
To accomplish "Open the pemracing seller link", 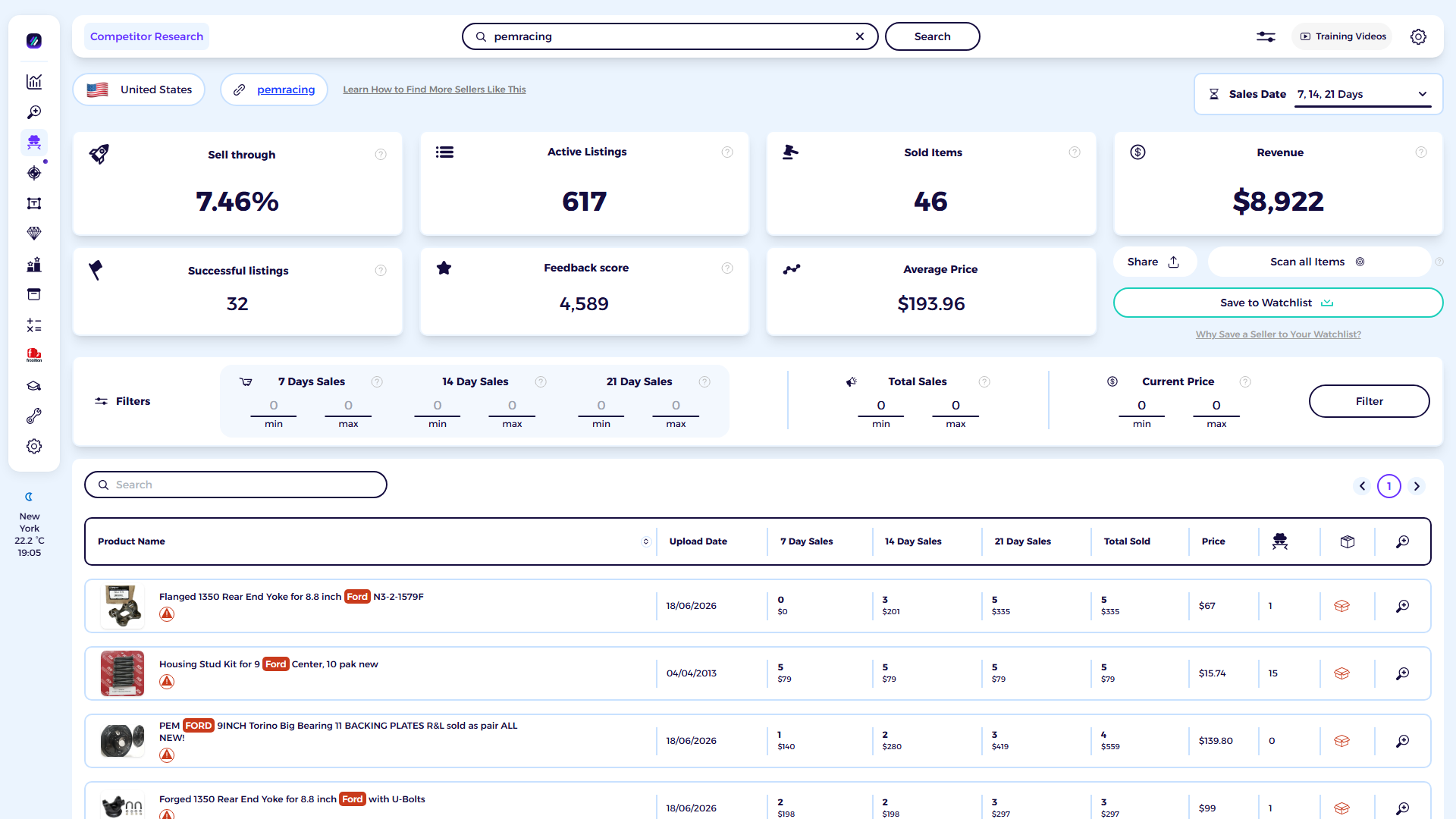I will coord(286,89).
